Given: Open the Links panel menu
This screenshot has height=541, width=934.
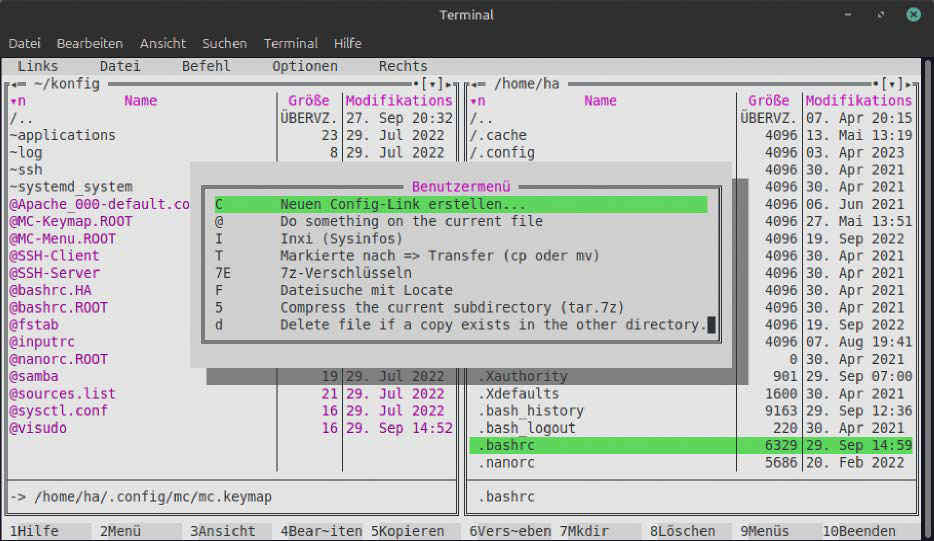Looking at the screenshot, I should [38, 66].
